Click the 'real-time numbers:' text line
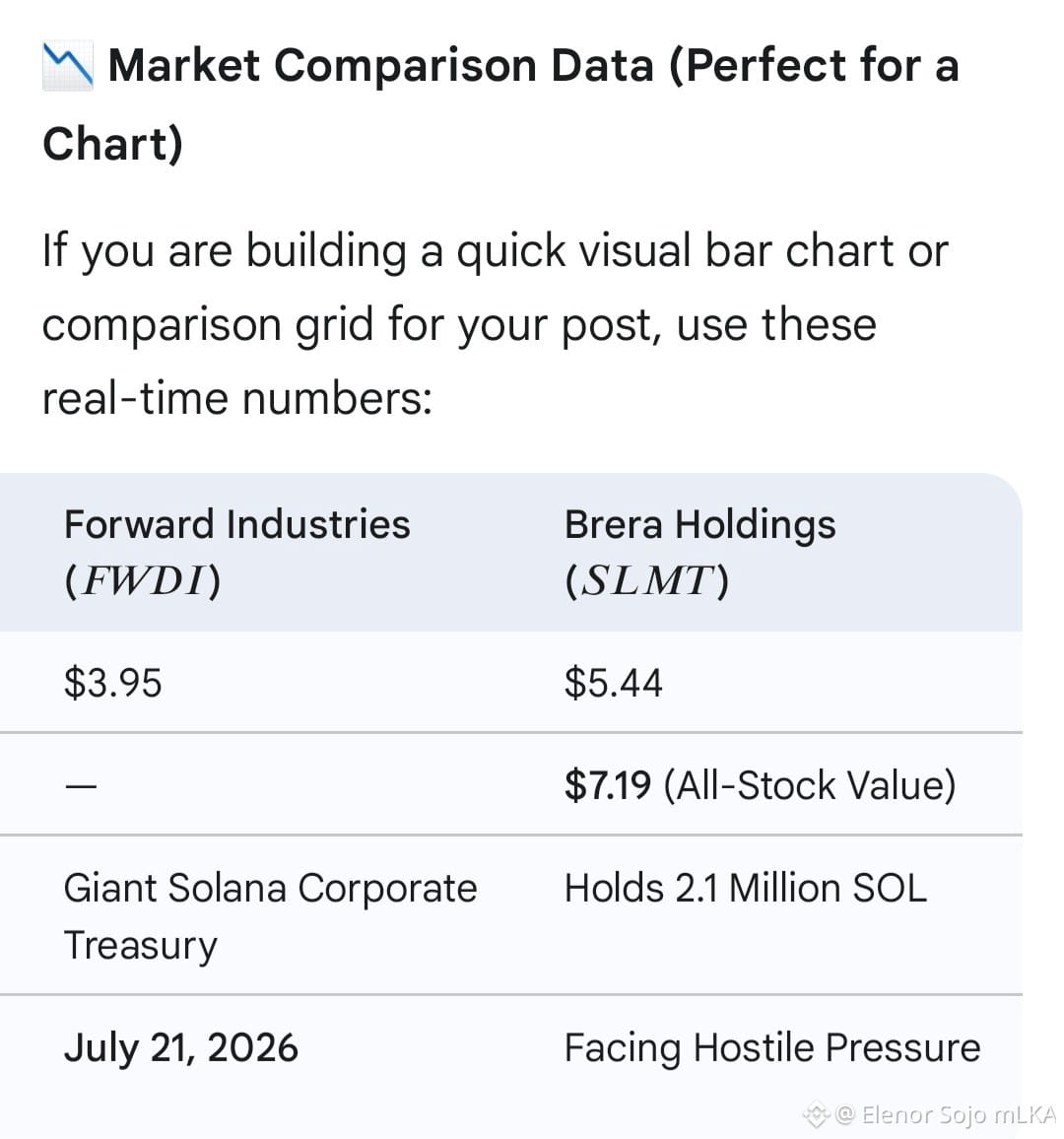 pos(236,399)
